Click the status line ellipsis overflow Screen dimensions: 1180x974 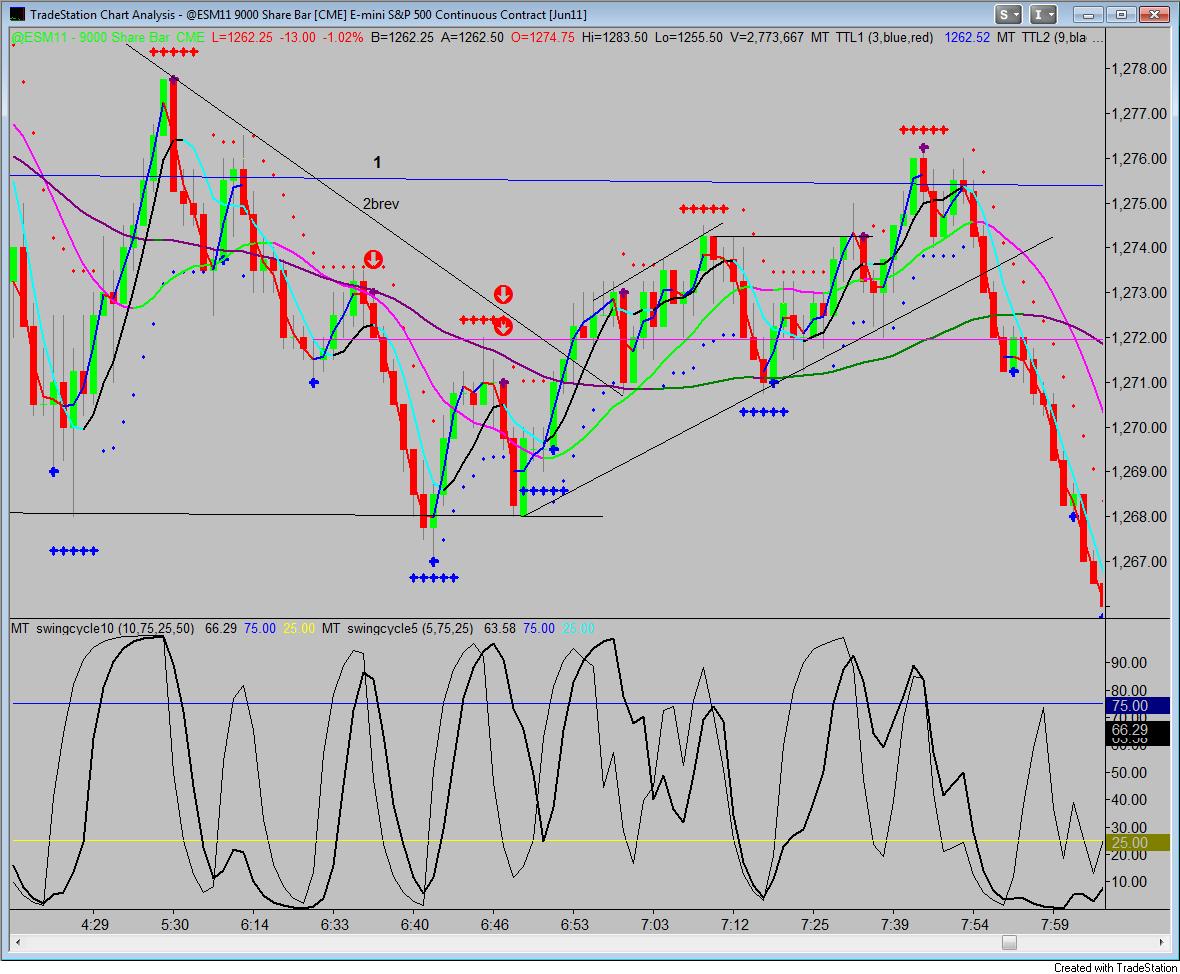point(1097,37)
